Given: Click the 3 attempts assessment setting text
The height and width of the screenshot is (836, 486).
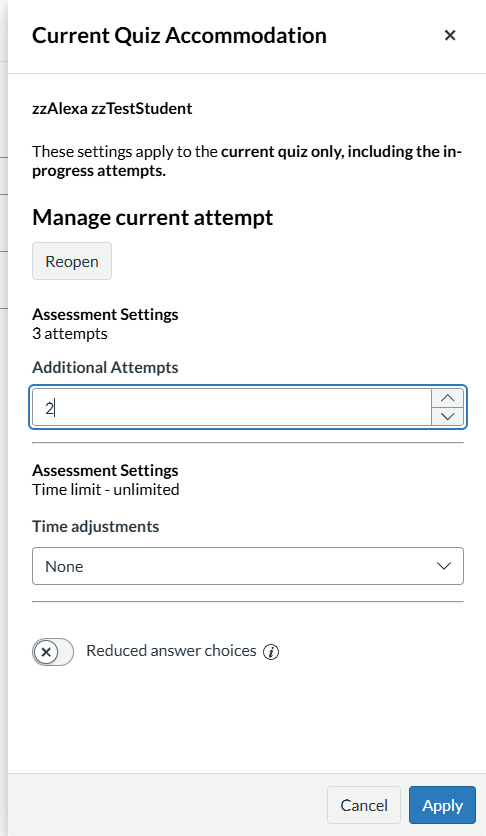Looking at the screenshot, I should click(x=70, y=334).
